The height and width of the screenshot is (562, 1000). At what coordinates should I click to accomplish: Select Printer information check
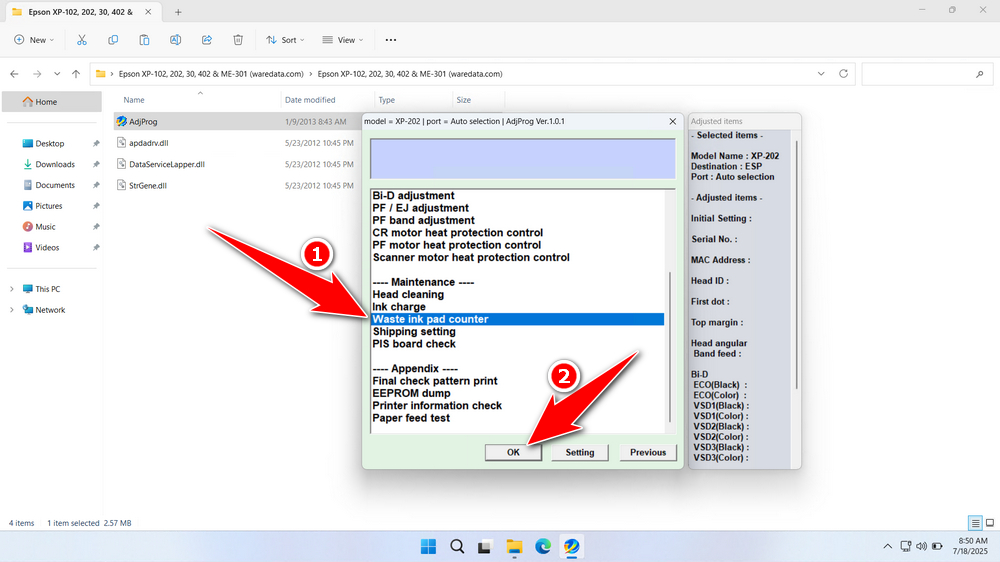pos(437,406)
